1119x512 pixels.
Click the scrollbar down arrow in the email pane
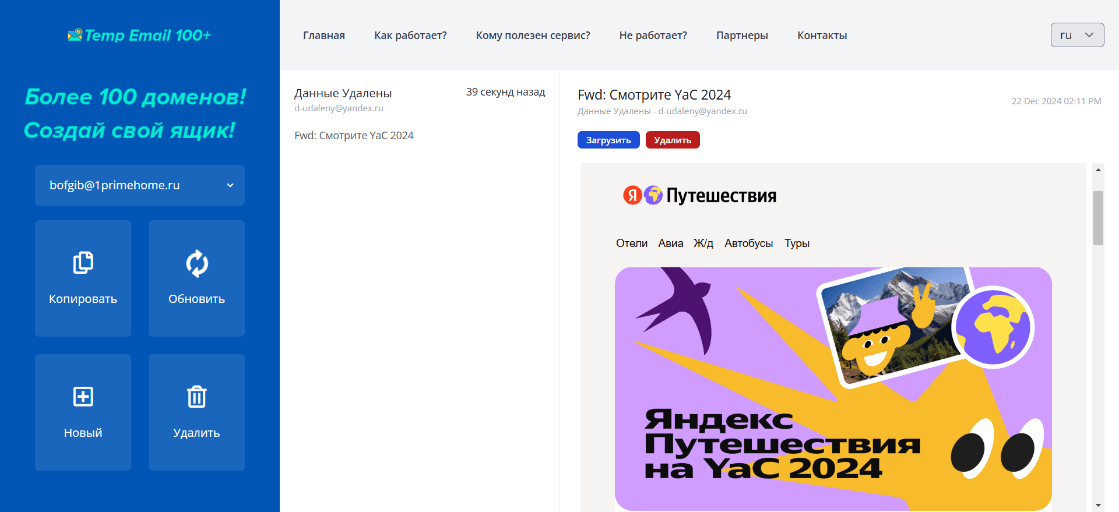coord(1098,504)
